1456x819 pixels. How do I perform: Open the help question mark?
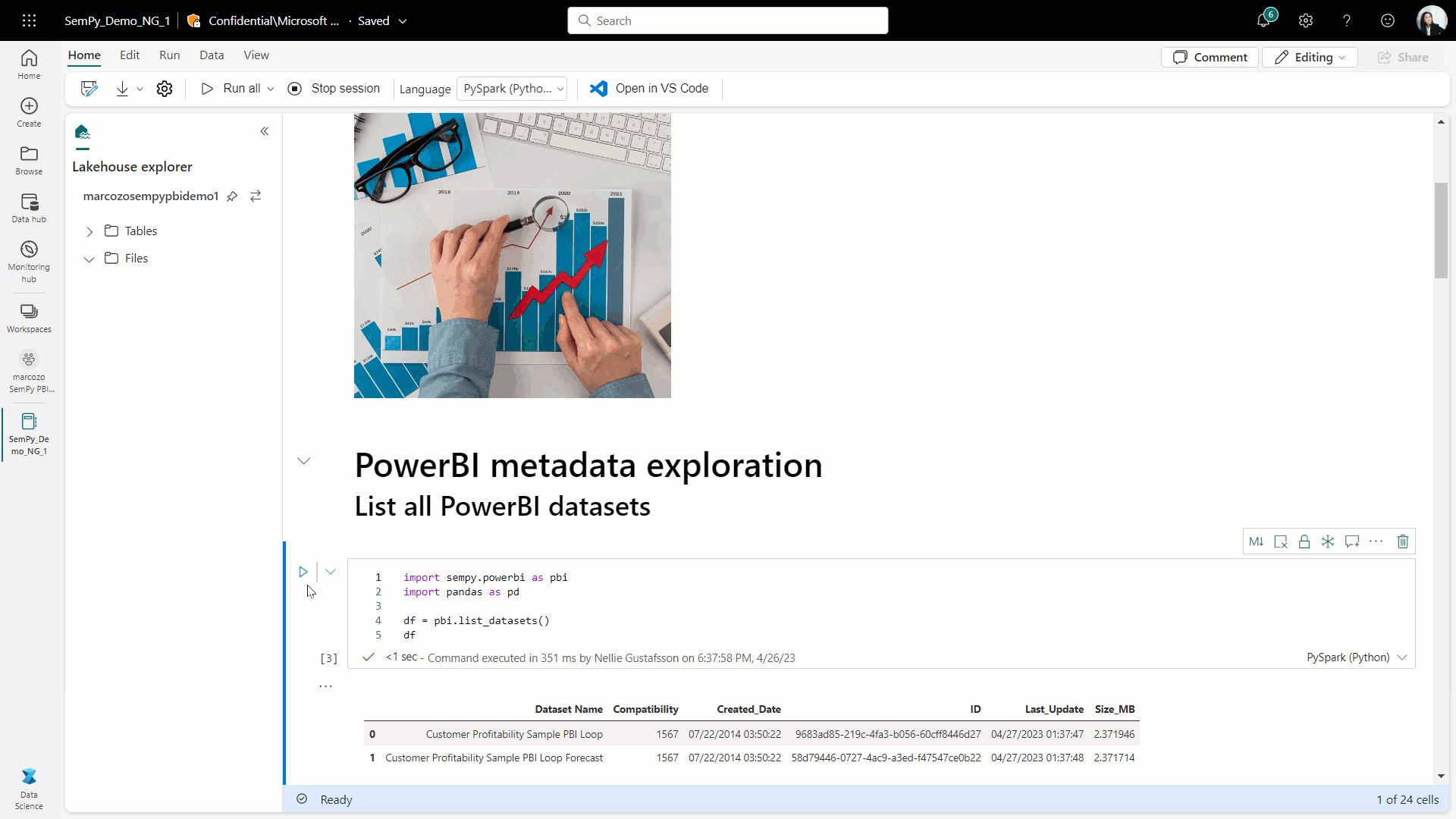click(x=1347, y=20)
